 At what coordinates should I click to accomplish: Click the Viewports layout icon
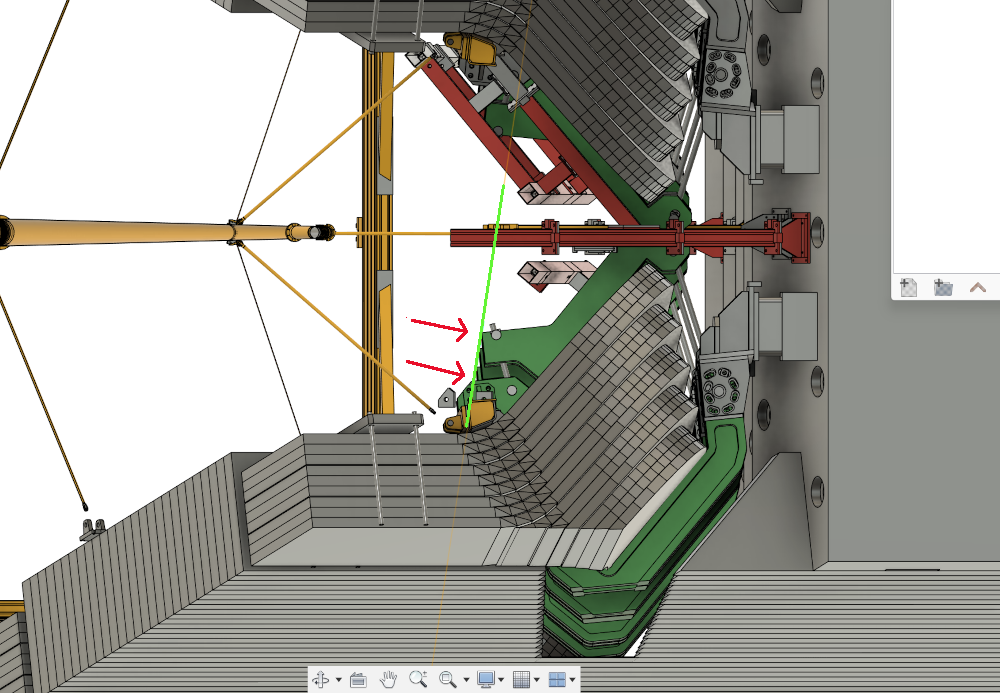coord(557,680)
